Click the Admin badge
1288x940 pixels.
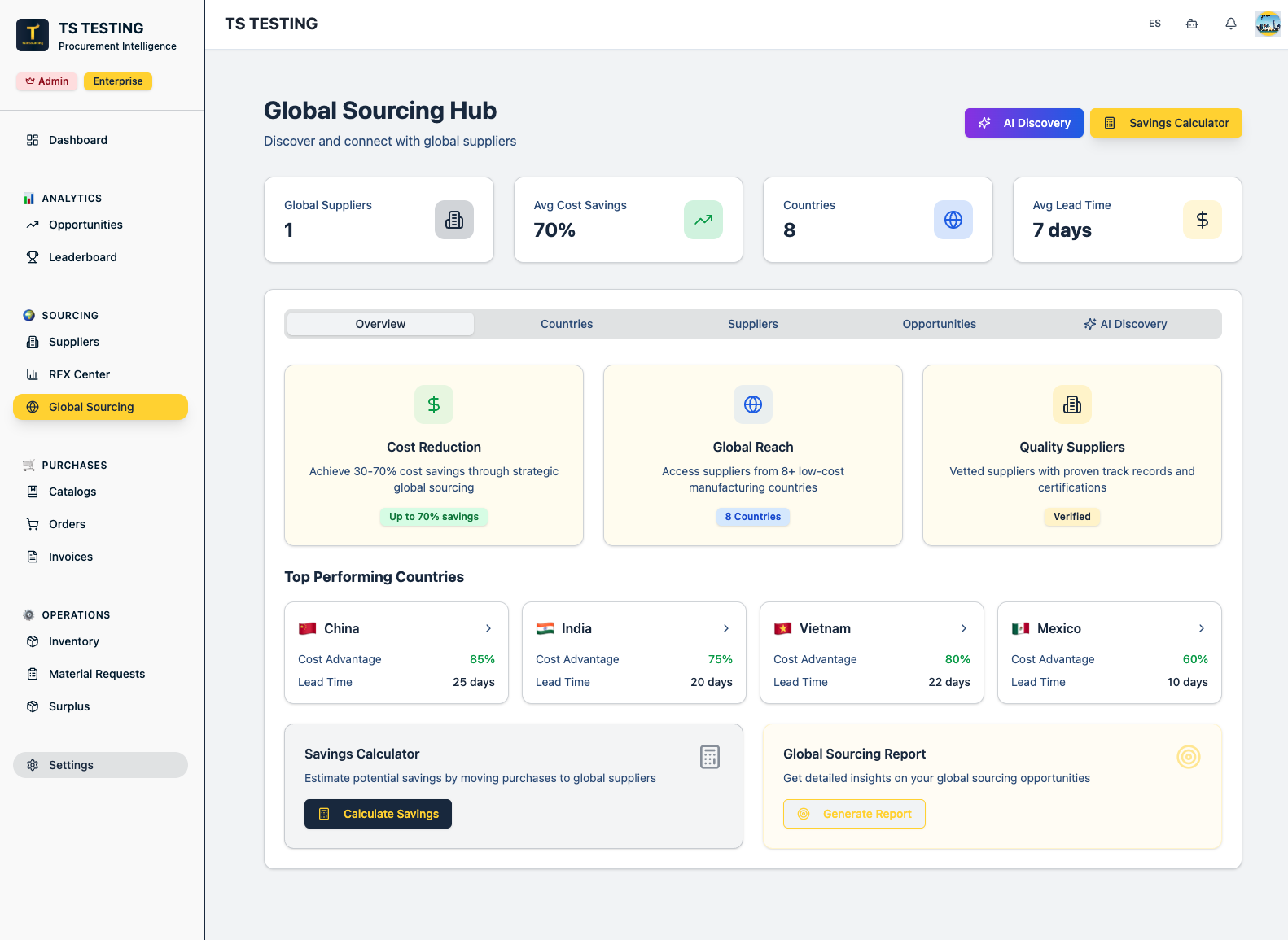(47, 81)
